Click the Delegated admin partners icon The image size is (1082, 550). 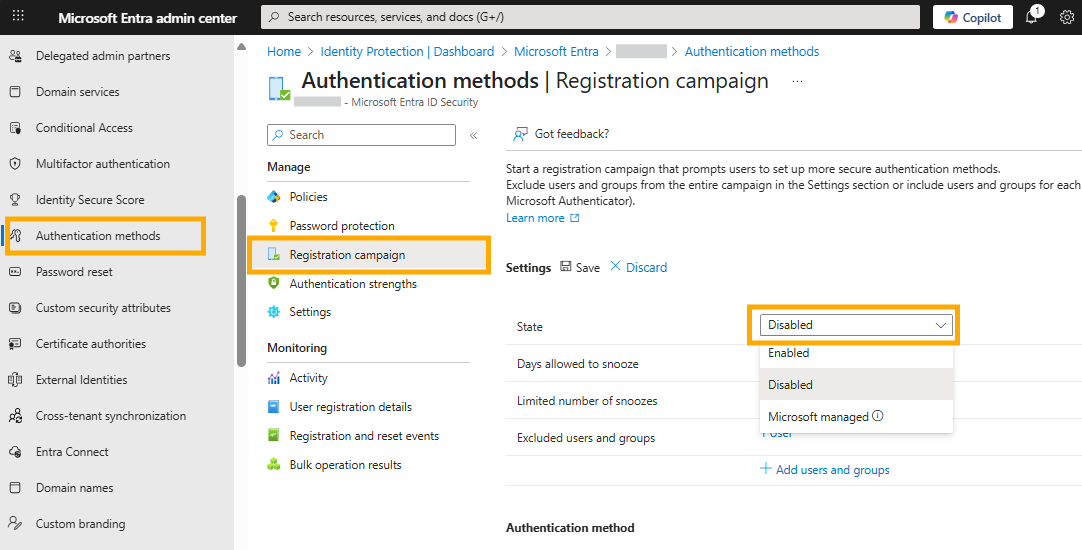point(15,56)
